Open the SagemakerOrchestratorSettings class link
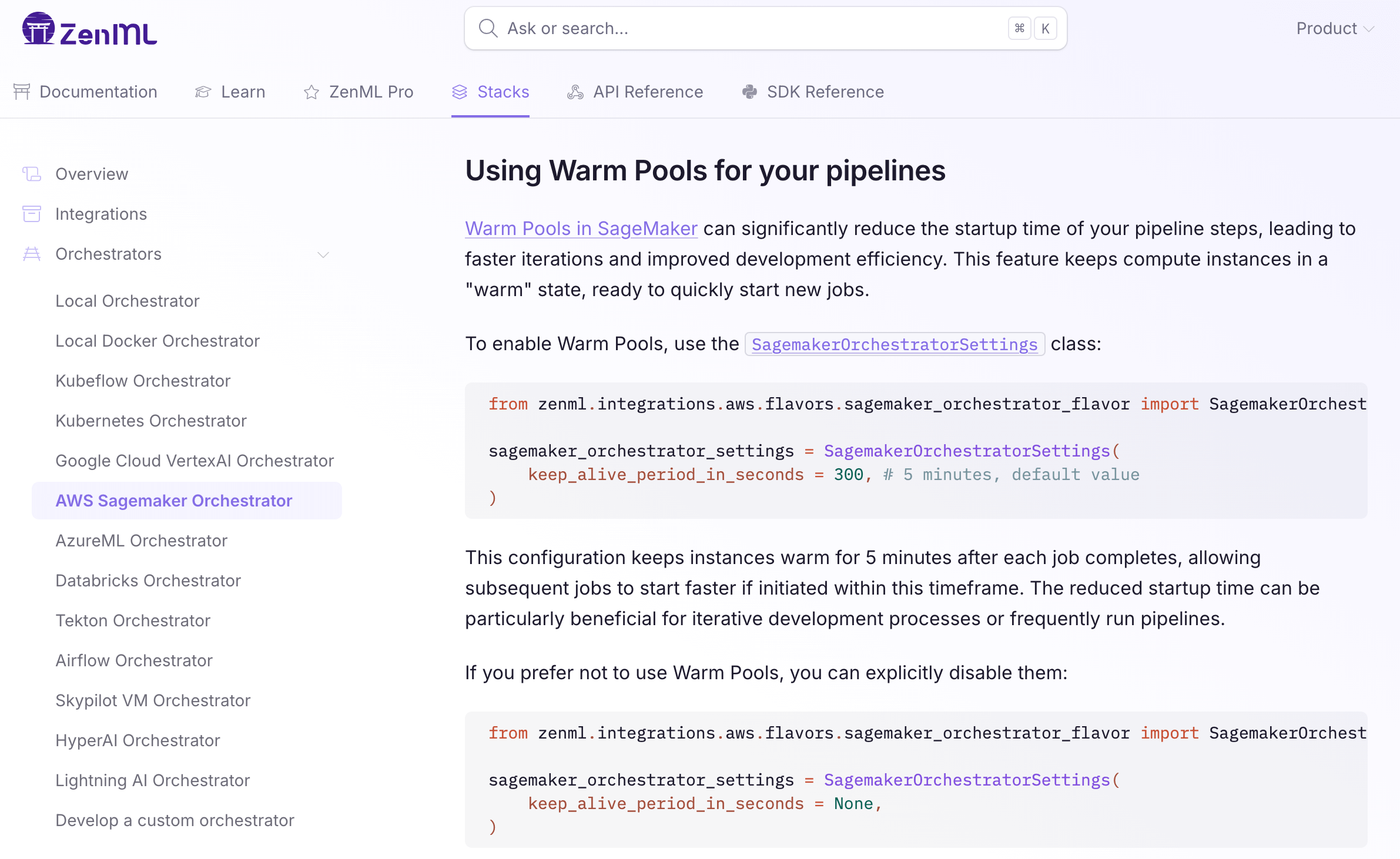Viewport: 1400px width, 859px height. [x=894, y=344]
